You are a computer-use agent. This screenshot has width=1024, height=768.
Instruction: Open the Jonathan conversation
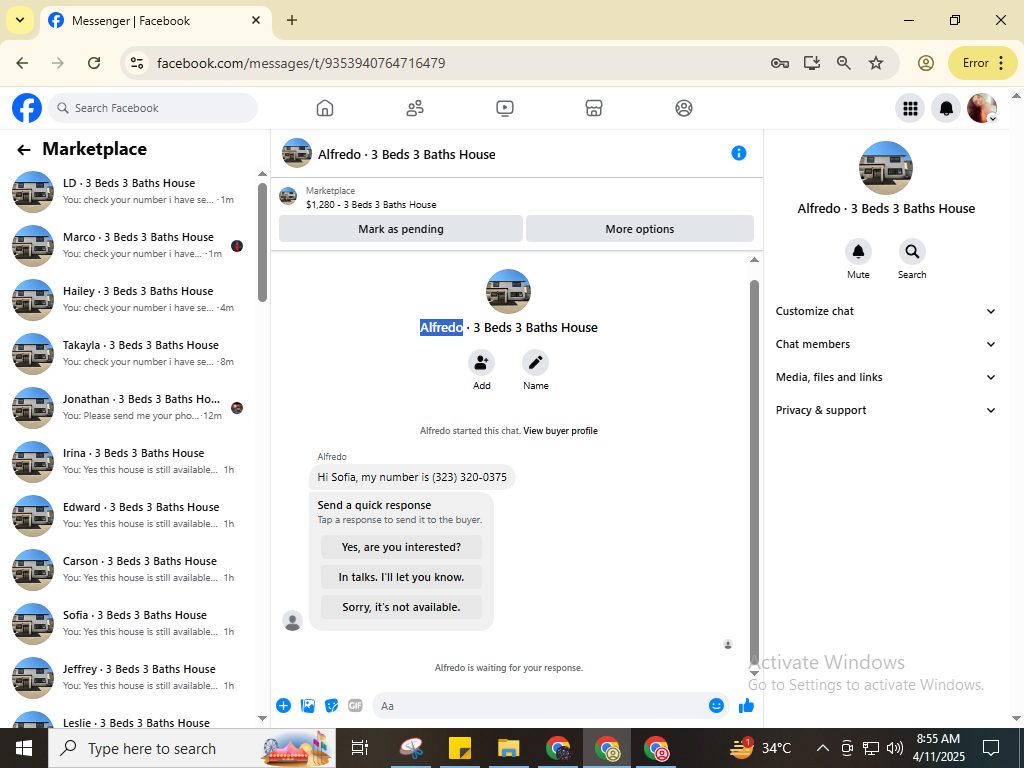131,408
